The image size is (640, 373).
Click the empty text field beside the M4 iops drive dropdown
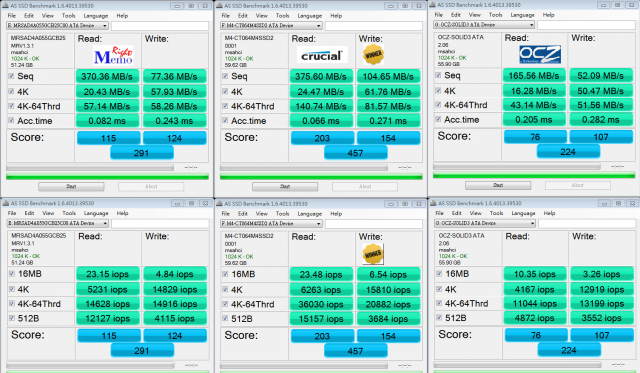click(374, 224)
